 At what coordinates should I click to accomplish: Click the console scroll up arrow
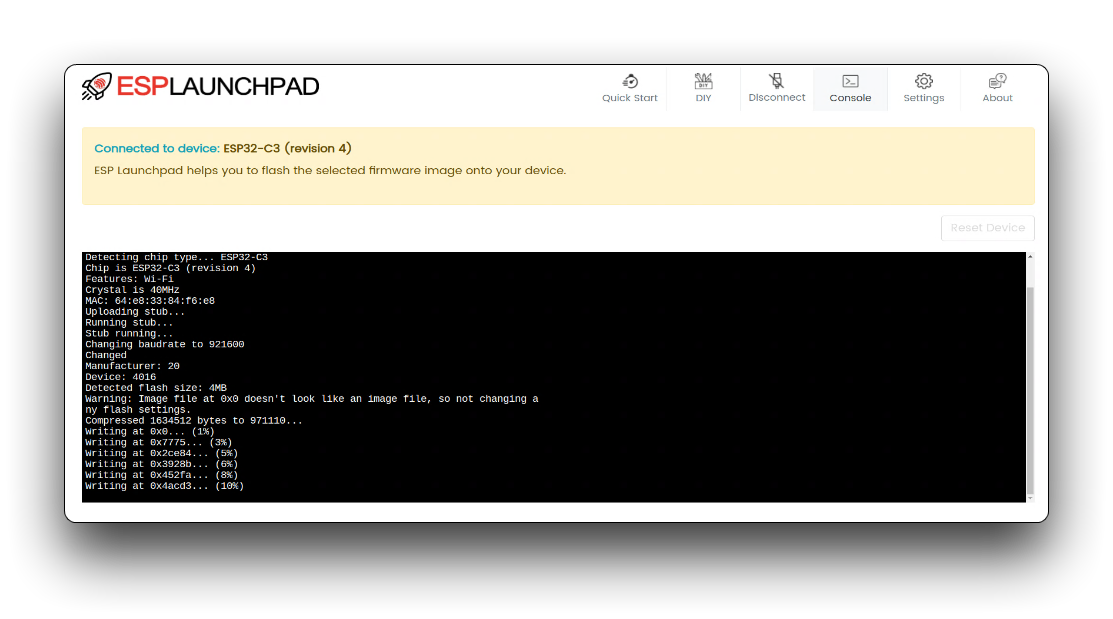(x=1030, y=257)
